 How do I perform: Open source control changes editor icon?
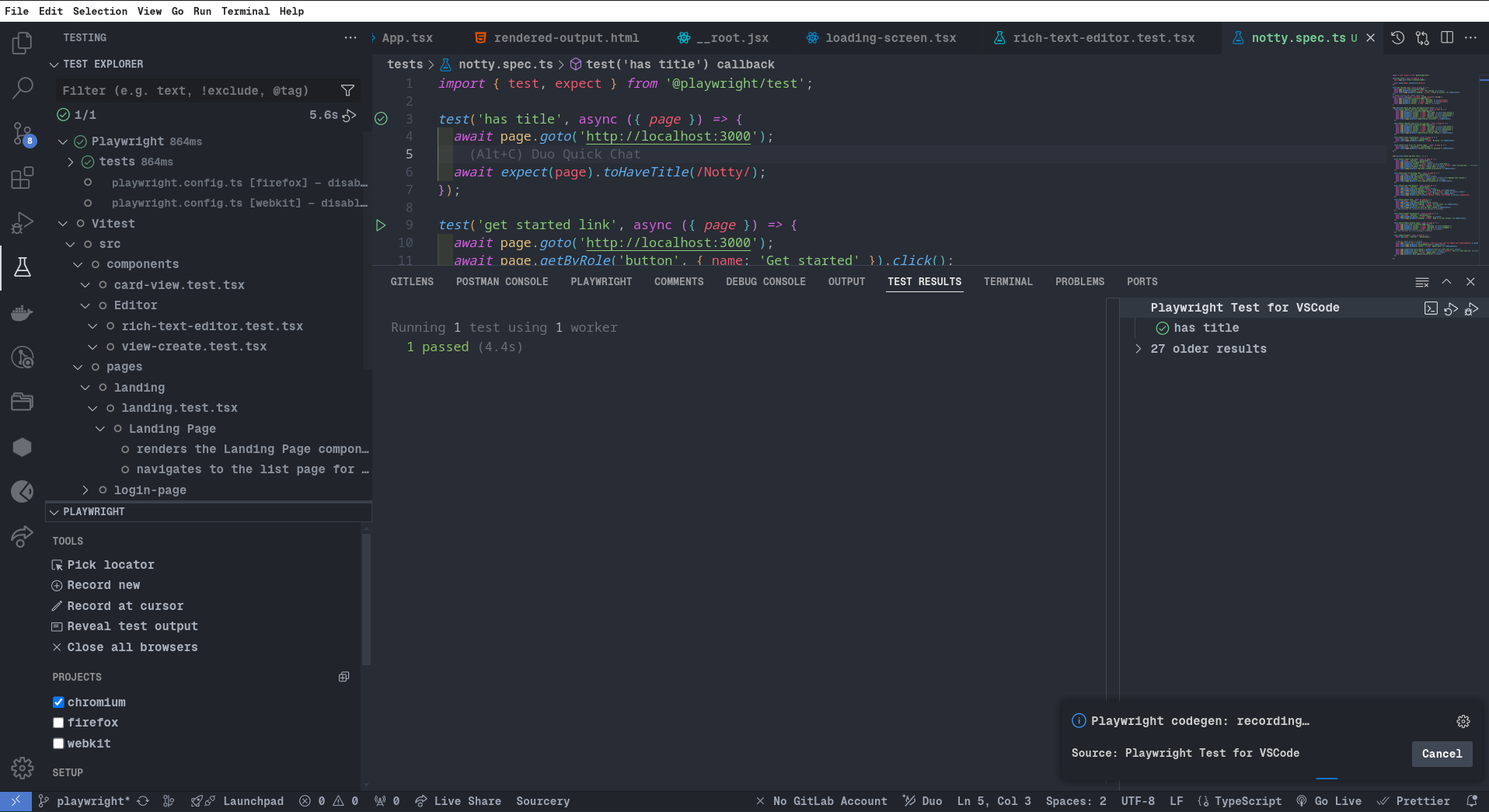click(1422, 38)
